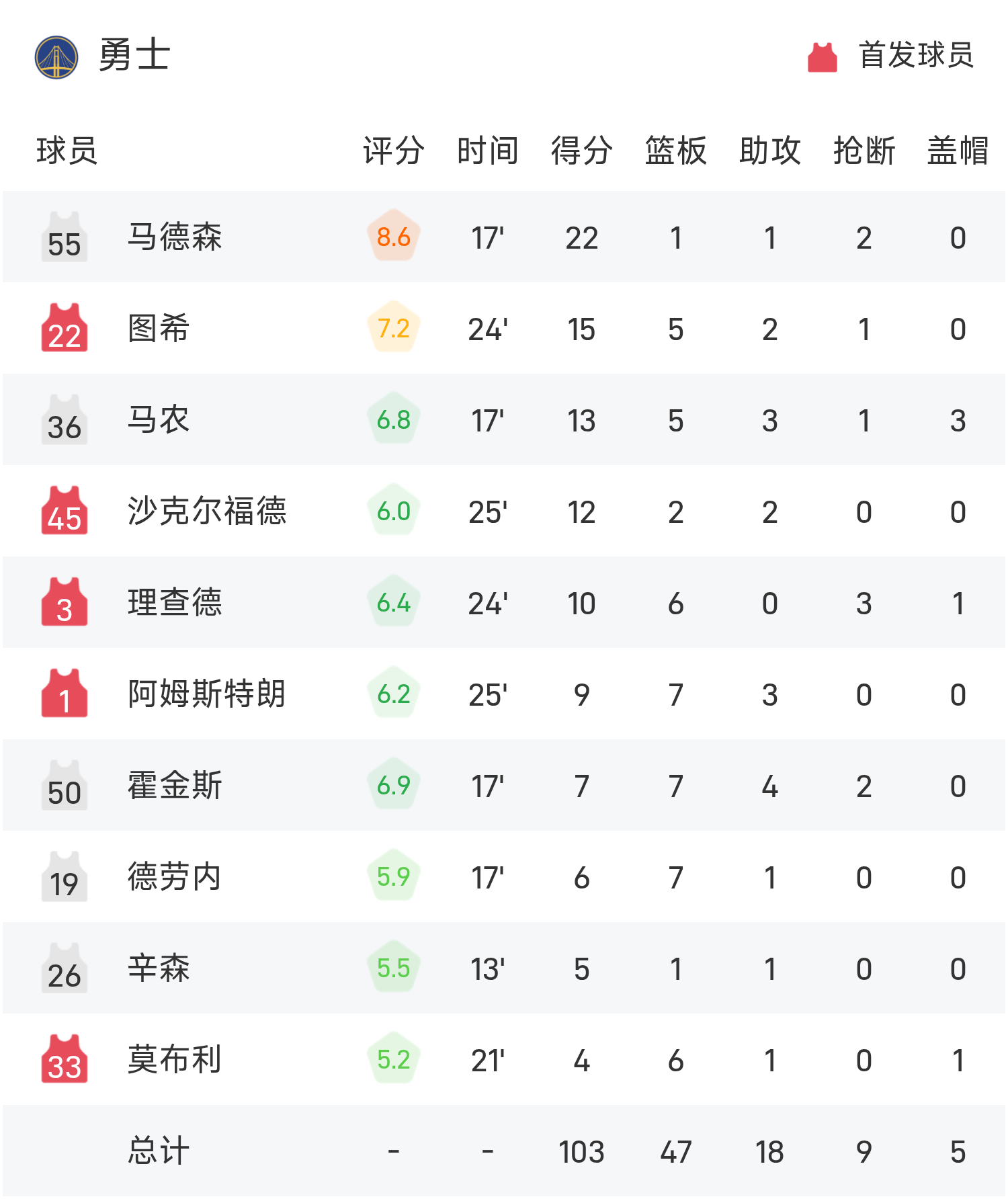Screen dimensions: 1008x1199
Task: Click the 盖帽 column header
Action: click(x=958, y=150)
